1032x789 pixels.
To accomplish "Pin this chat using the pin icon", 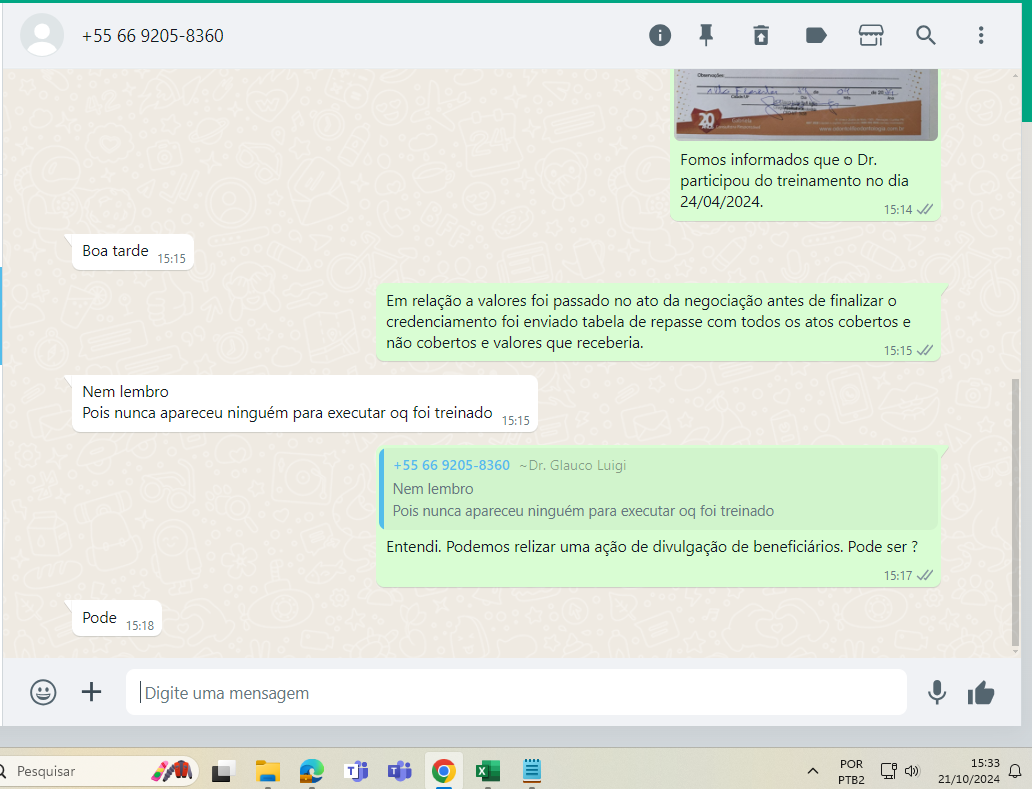I will click(x=706, y=36).
